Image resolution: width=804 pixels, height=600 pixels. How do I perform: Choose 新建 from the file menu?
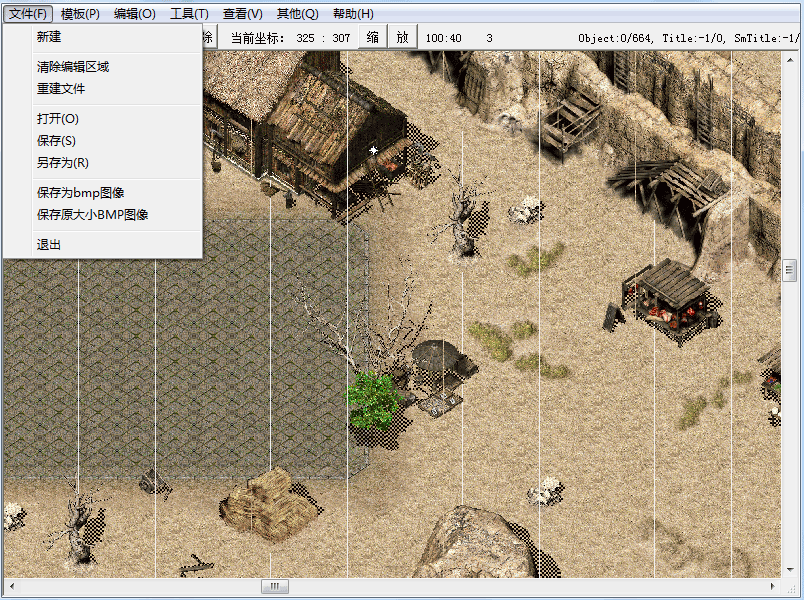[103, 37]
